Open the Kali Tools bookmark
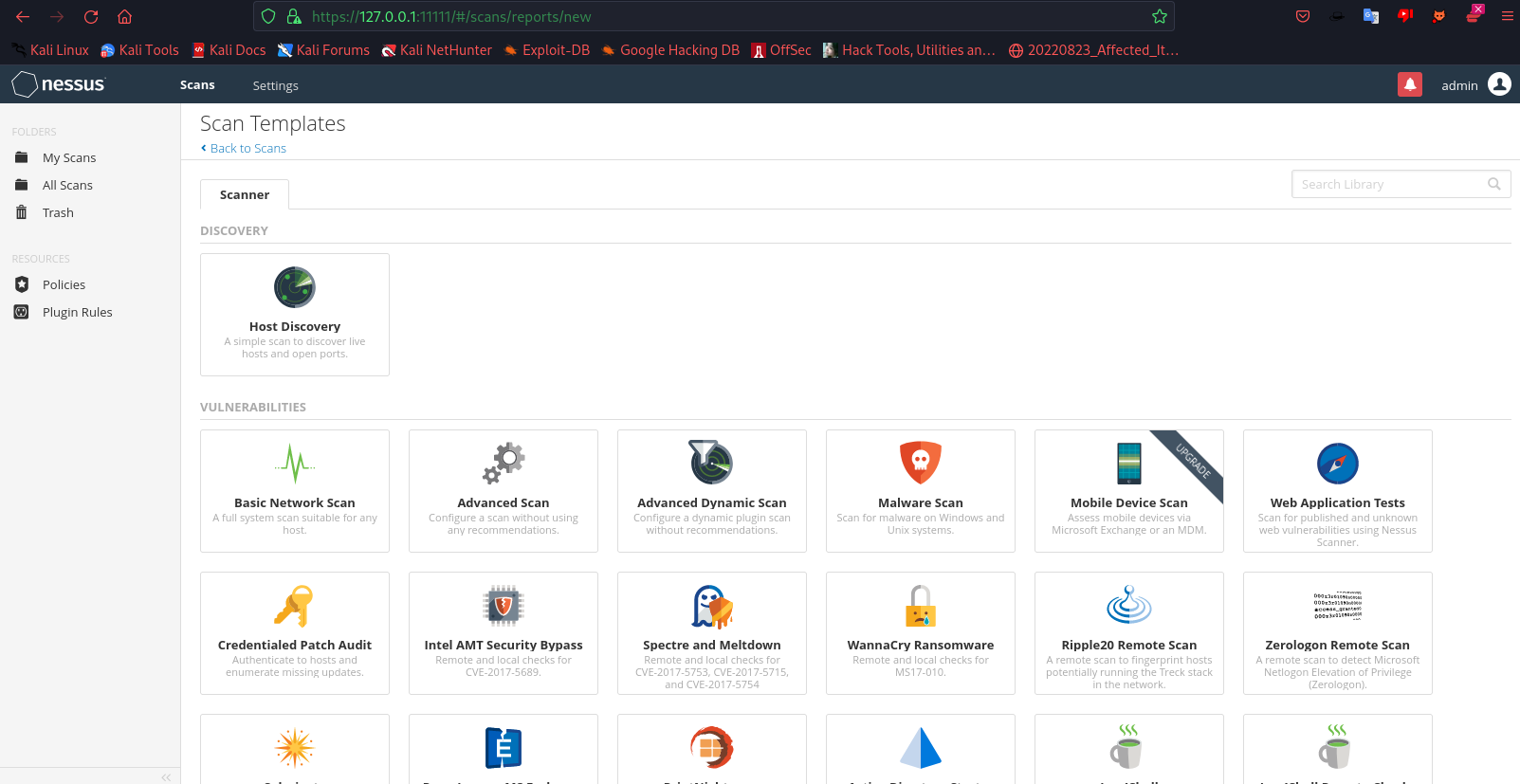The image size is (1520, 784). point(139,50)
